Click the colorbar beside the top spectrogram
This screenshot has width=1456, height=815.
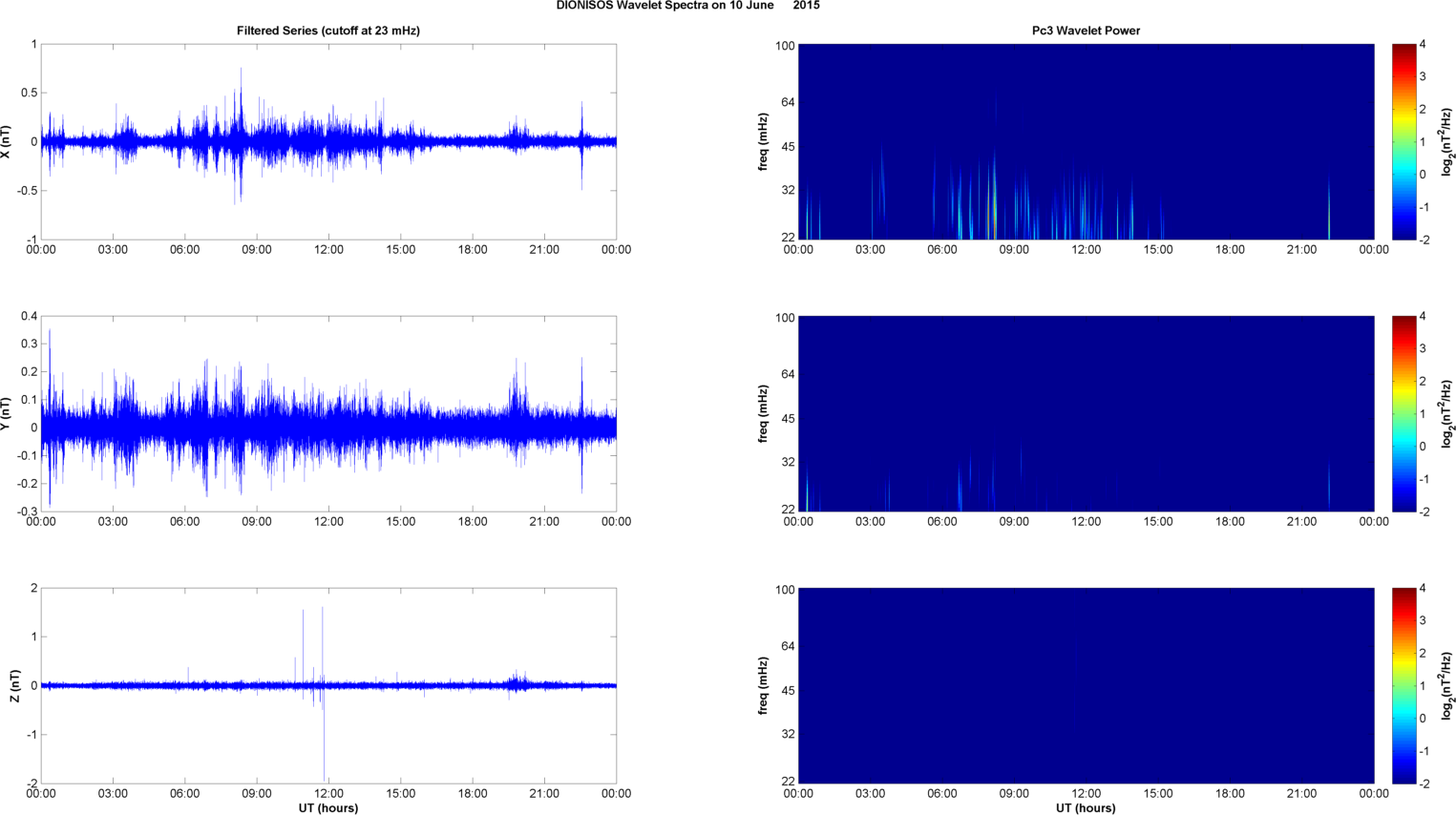click(1403, 141)
